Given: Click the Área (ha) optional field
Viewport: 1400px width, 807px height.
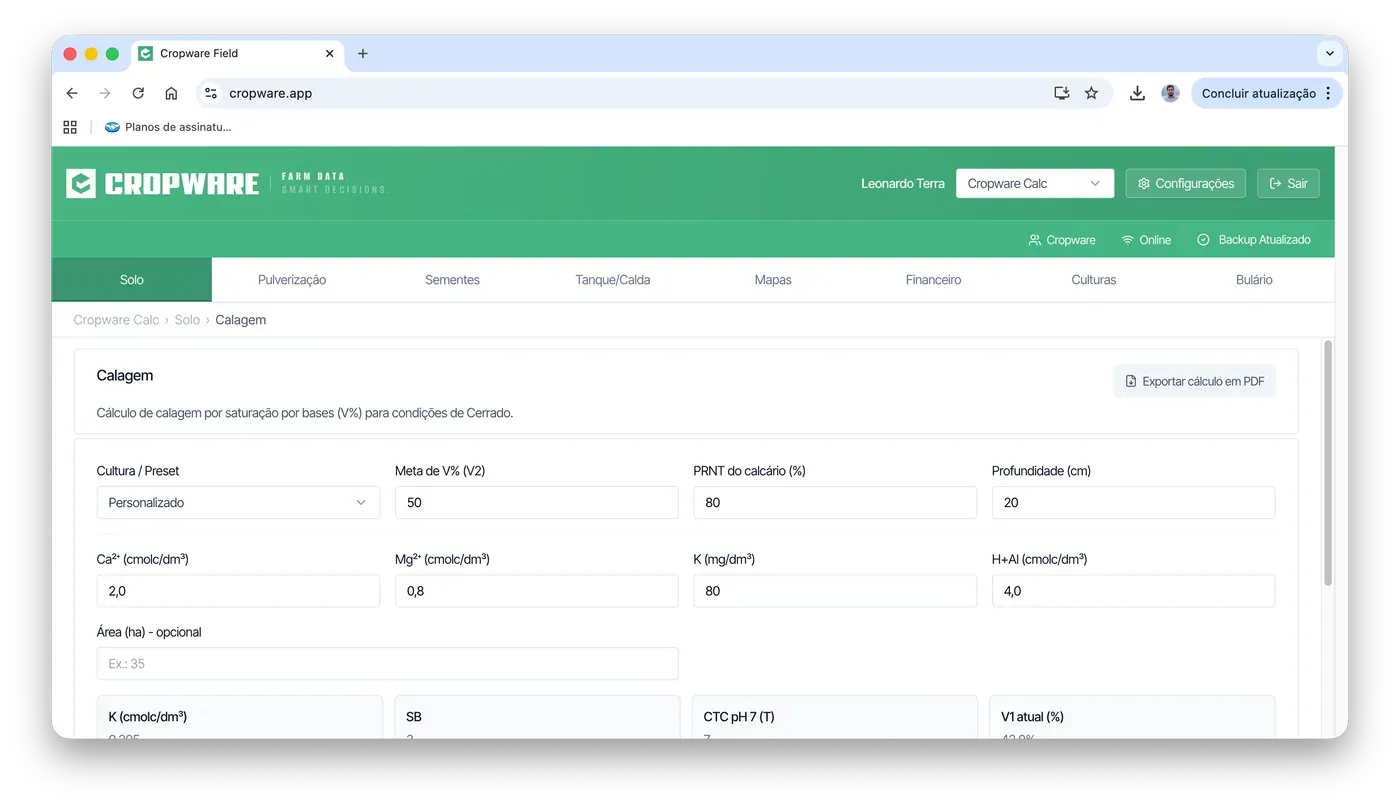Looking at the screenshot, I should (388, 663).
